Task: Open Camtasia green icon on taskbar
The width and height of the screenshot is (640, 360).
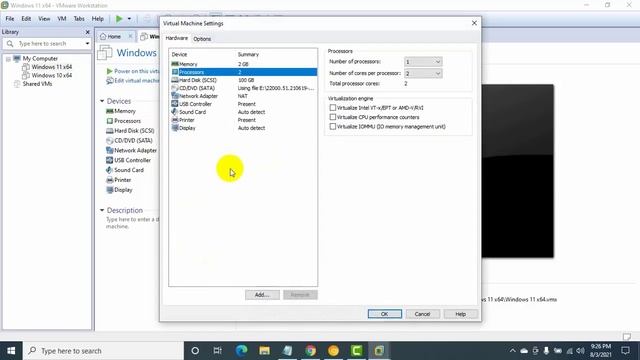Action: pyautogui.click(x=356, y=351)
